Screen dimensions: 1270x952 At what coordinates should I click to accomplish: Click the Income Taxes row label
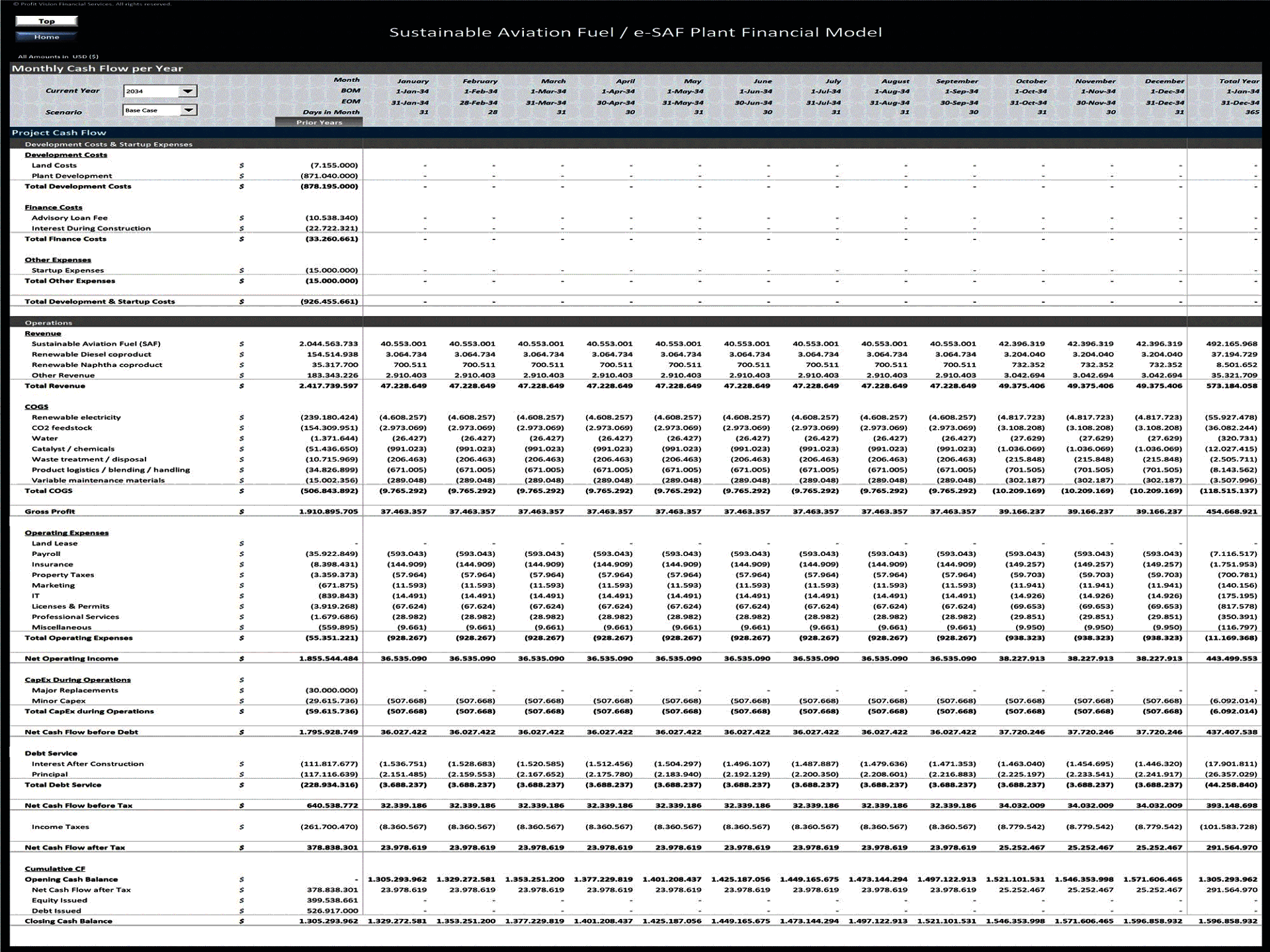(x=60, y=827)
